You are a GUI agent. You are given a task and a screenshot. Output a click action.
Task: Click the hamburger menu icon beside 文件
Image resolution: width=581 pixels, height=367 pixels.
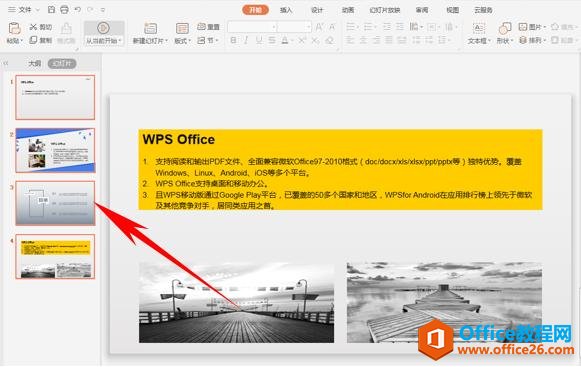[x=12, y=10]
